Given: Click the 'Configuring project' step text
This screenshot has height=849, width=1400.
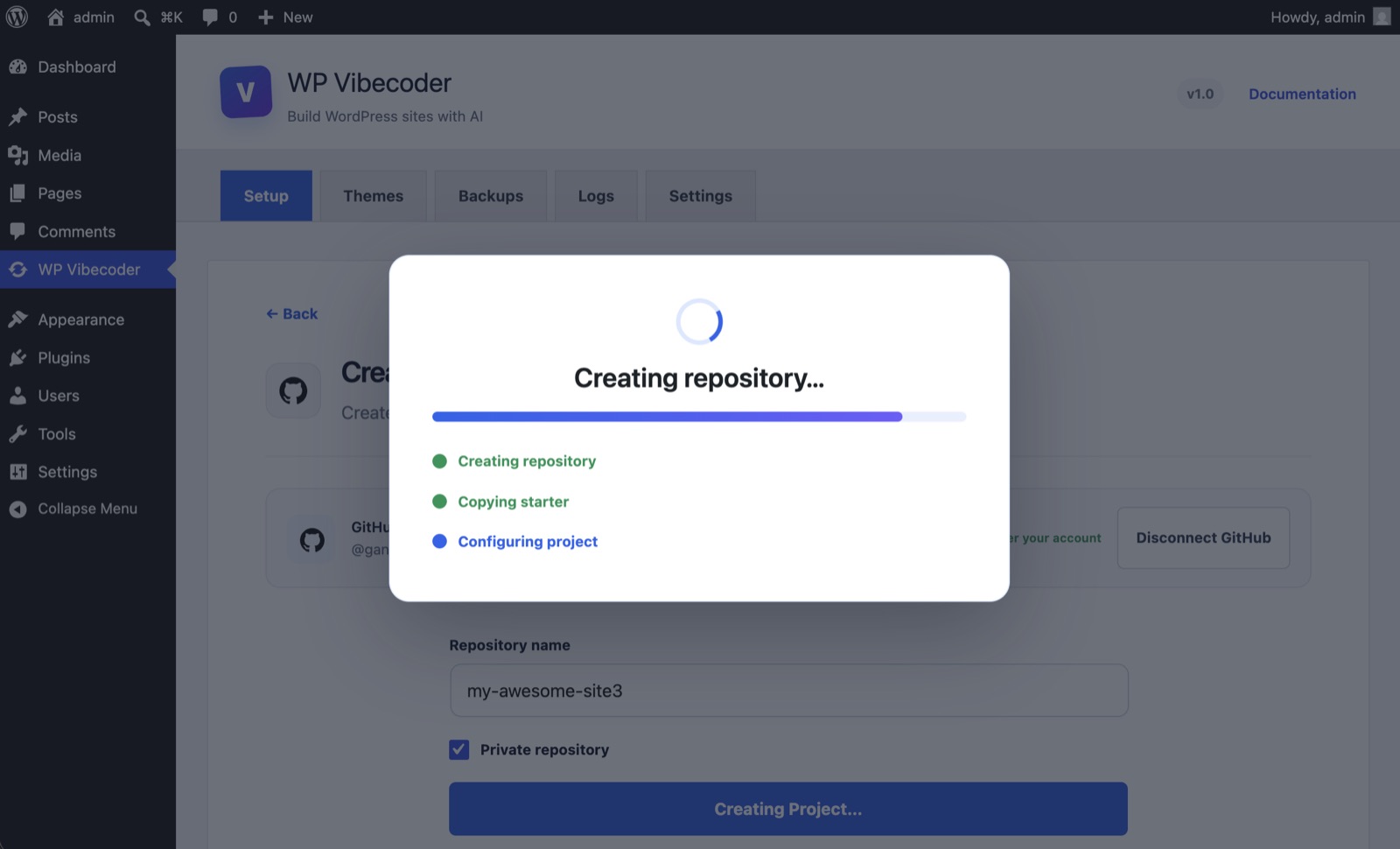Looking at the screenshot, I should click(x=528, y=542).
